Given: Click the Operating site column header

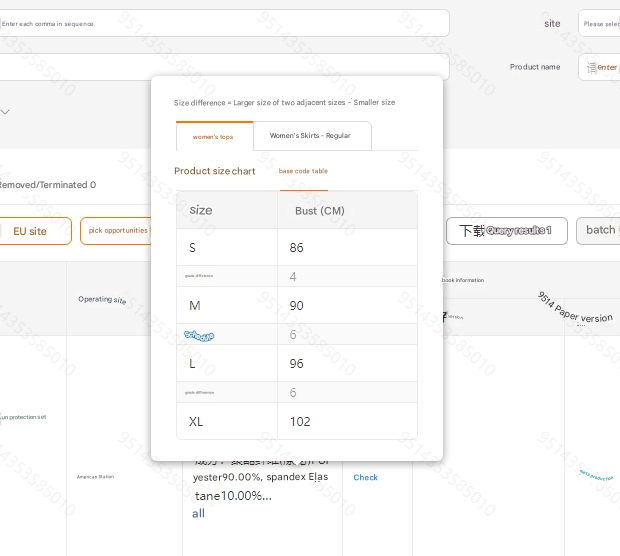Looking at the screenshot, I should pos(102,300).
